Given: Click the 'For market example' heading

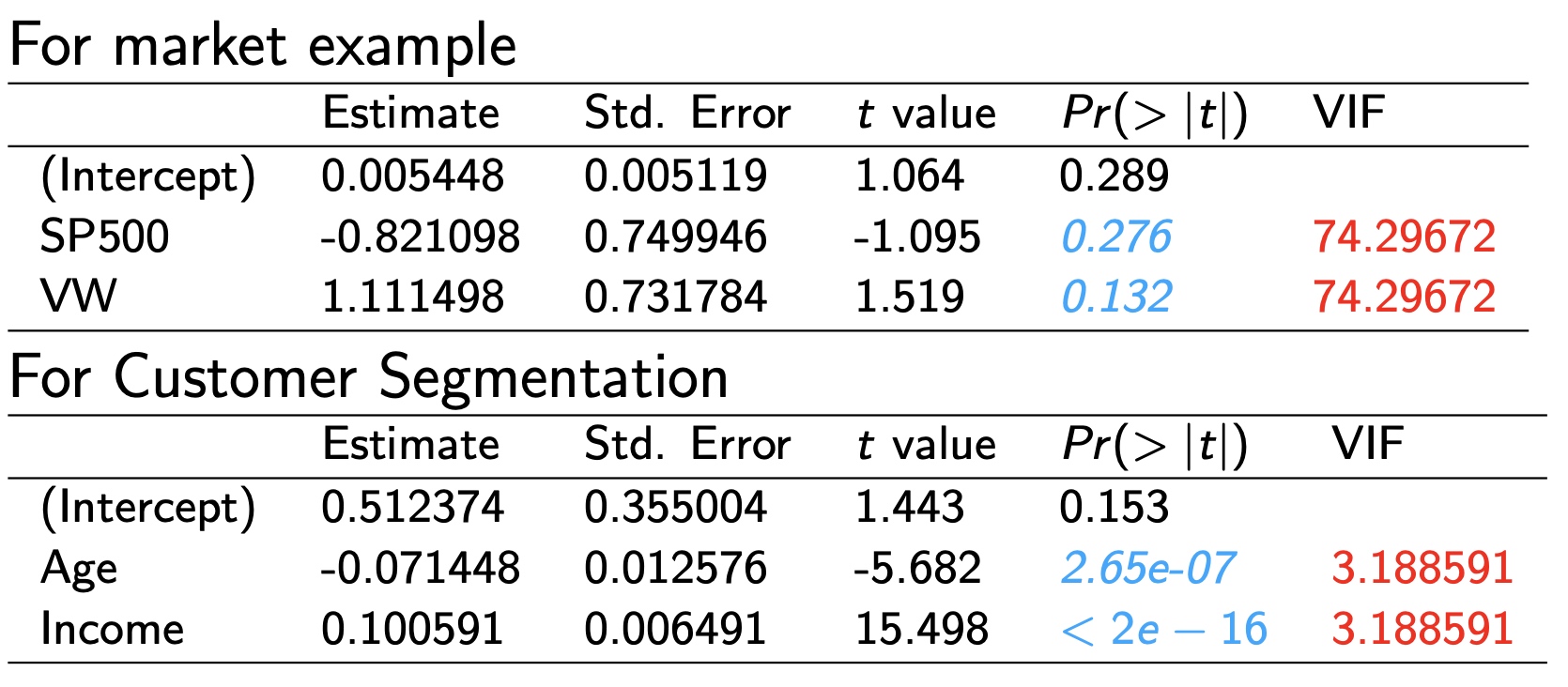Looking at the screenshot, I should pyautogui.click(x=263, y=45).
